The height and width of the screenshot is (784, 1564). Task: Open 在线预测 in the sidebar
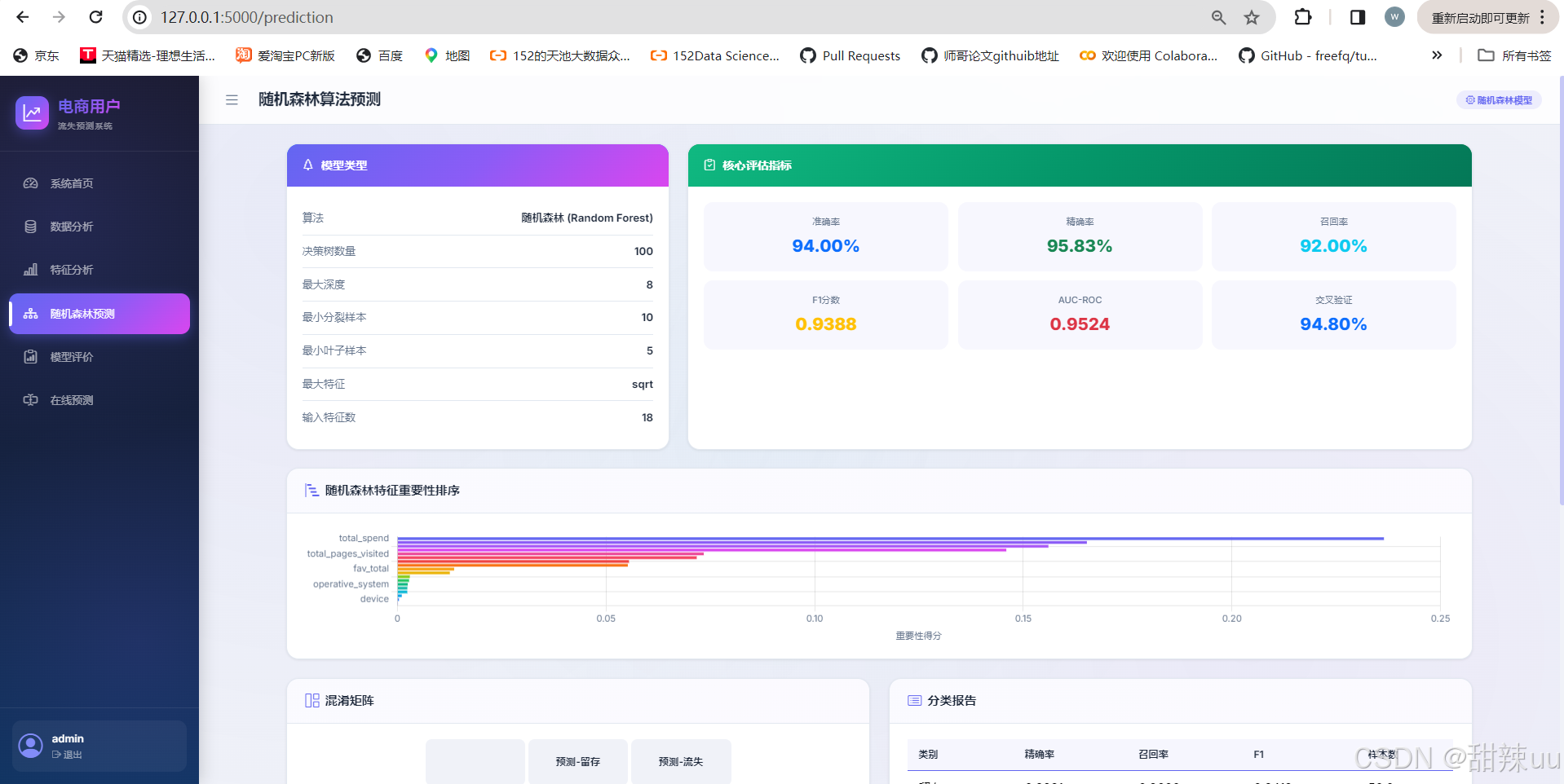pyautogui.click(x=99, y=400)
